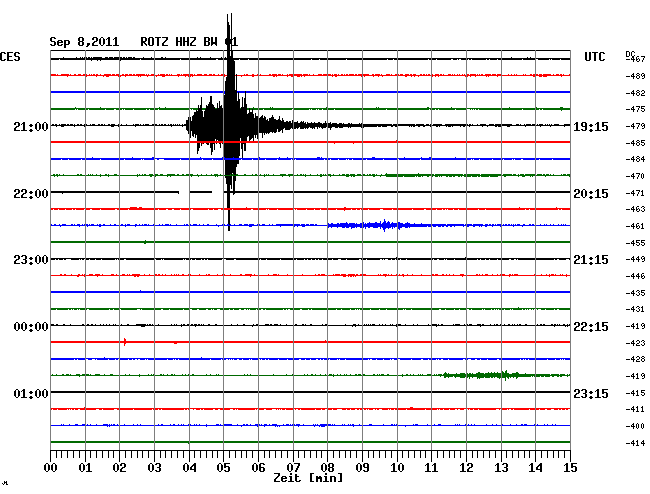Click the DC offset value "-435"
The width and height of the screenshot is (650, 494).
635,293
